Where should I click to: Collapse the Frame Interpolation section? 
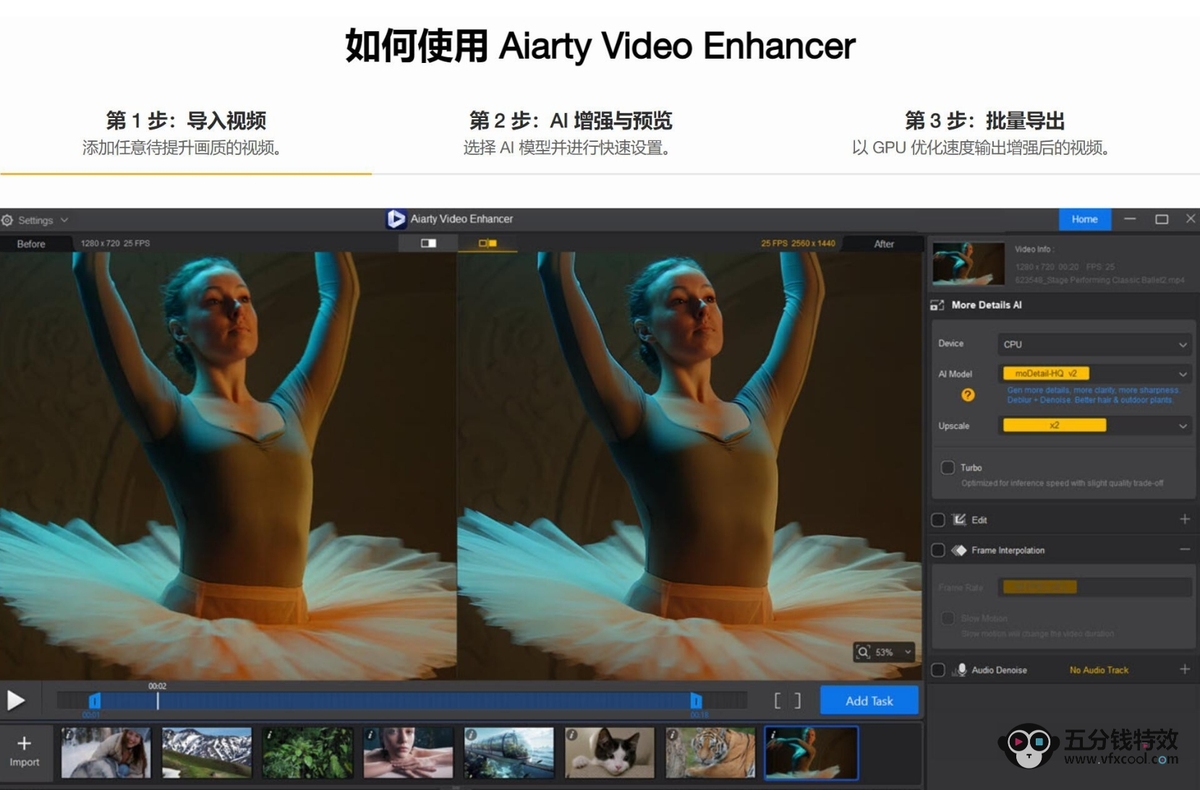(x=1184, y=550)
